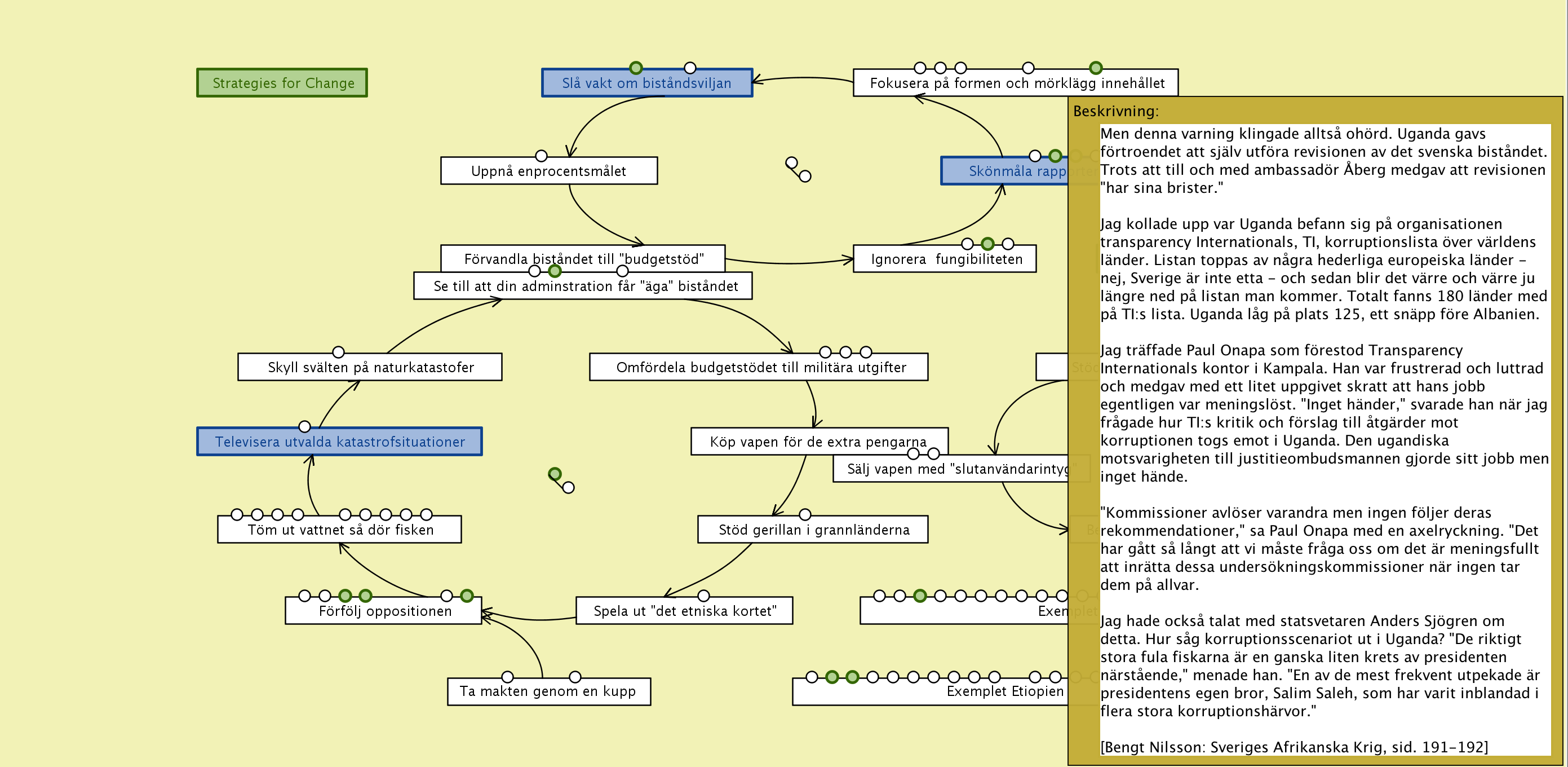The image size is (1568, 767).
Task: Click the Skyll svälten på naturkatastofer box
Action: (370, 367)
